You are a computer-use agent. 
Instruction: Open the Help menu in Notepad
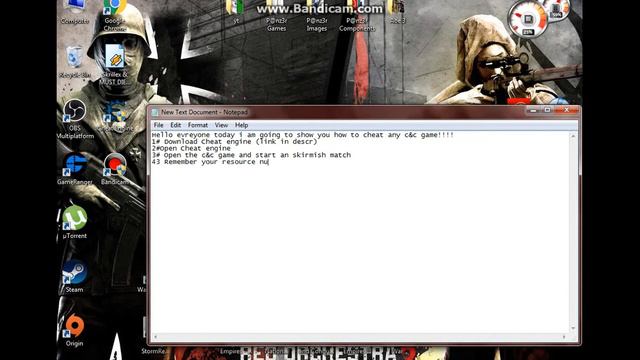[241, 125]
